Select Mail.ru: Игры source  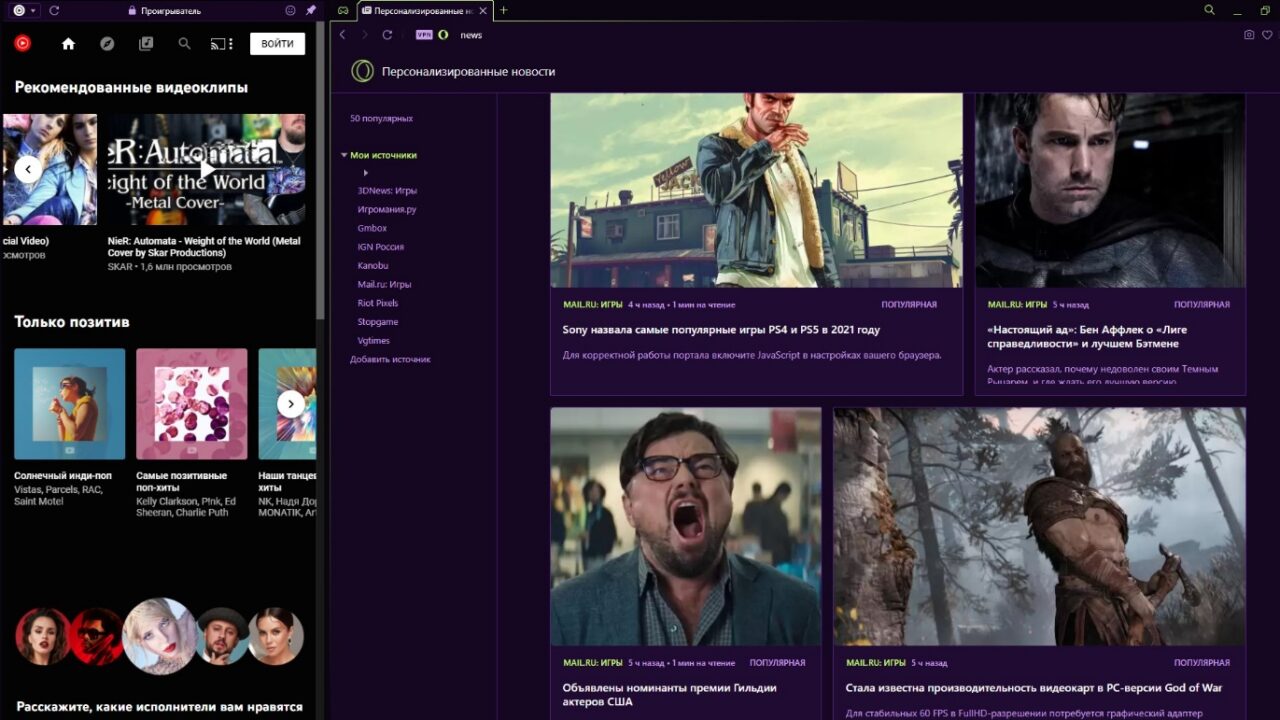point(384,284)
